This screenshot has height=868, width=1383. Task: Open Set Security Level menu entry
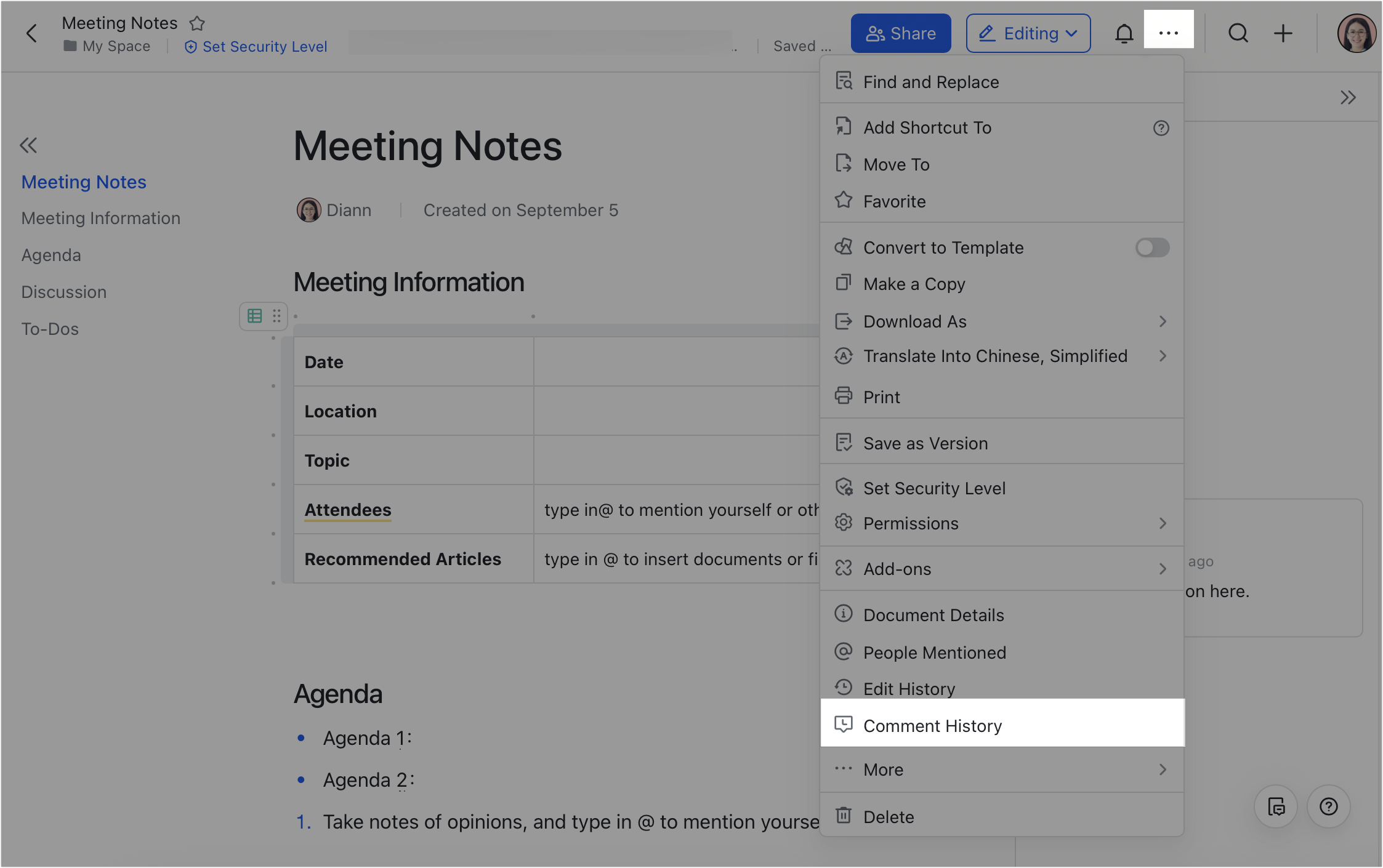point(1002,488)
